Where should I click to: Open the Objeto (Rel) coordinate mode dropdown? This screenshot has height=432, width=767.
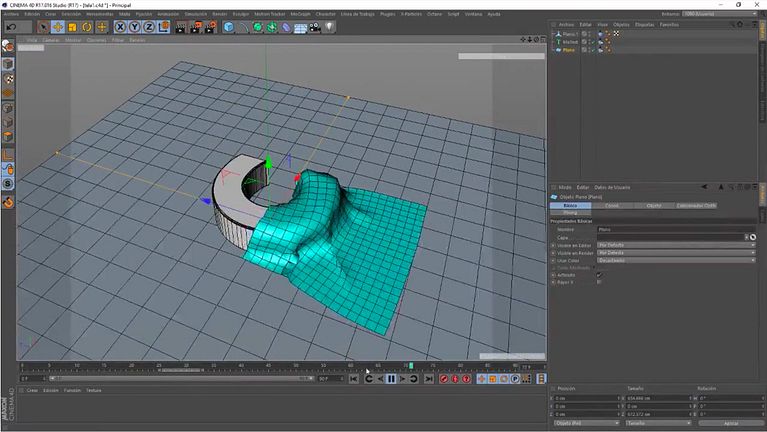[587, 423]
